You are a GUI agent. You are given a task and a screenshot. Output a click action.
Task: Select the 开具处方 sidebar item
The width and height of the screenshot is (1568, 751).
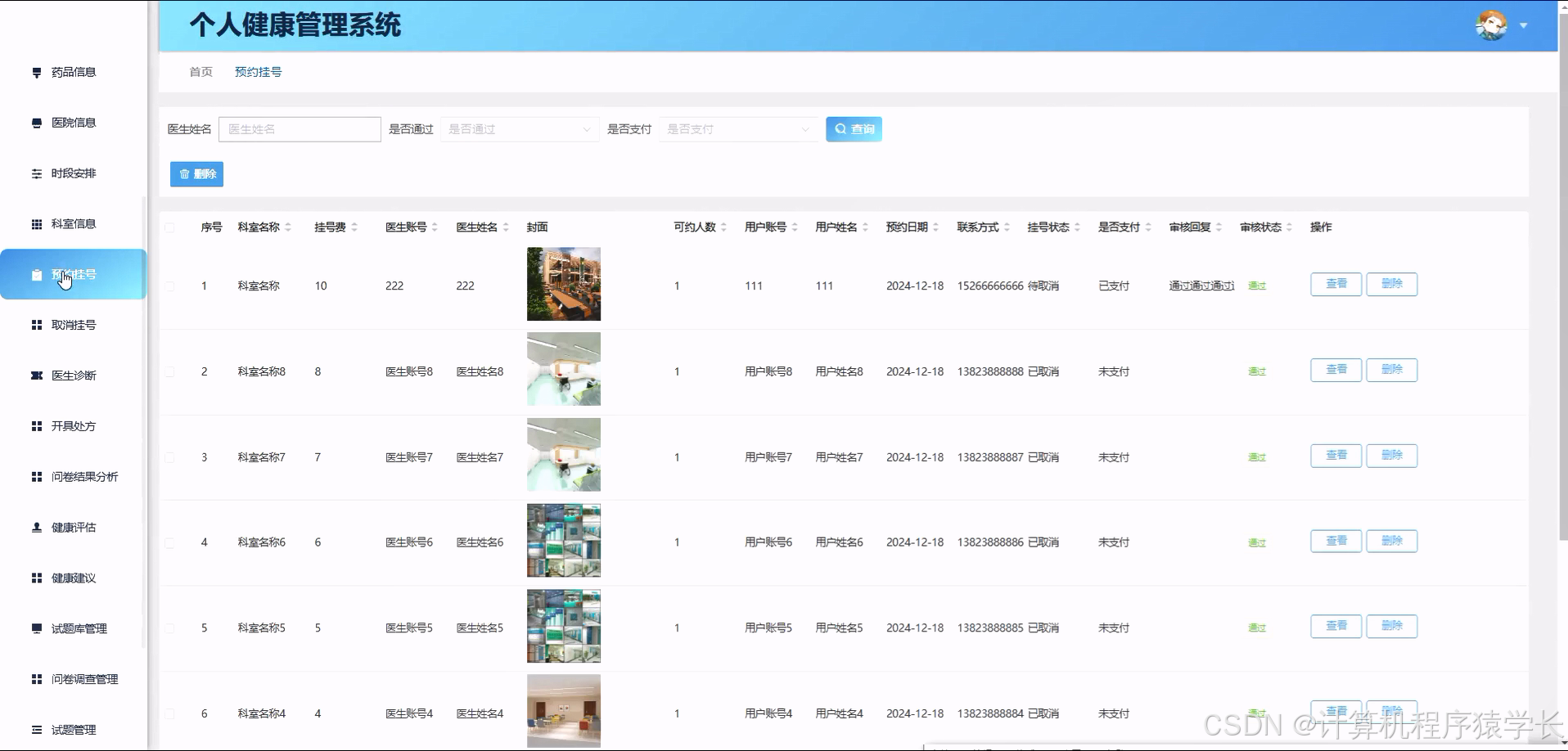tap(73, 425)
